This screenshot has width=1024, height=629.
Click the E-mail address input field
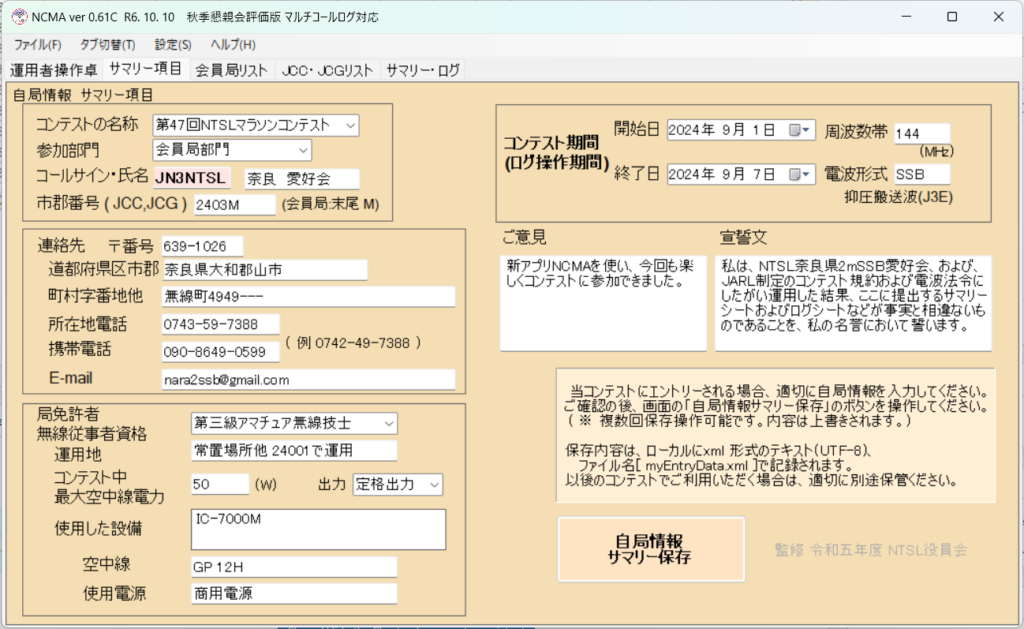click(x=307, y=380)
